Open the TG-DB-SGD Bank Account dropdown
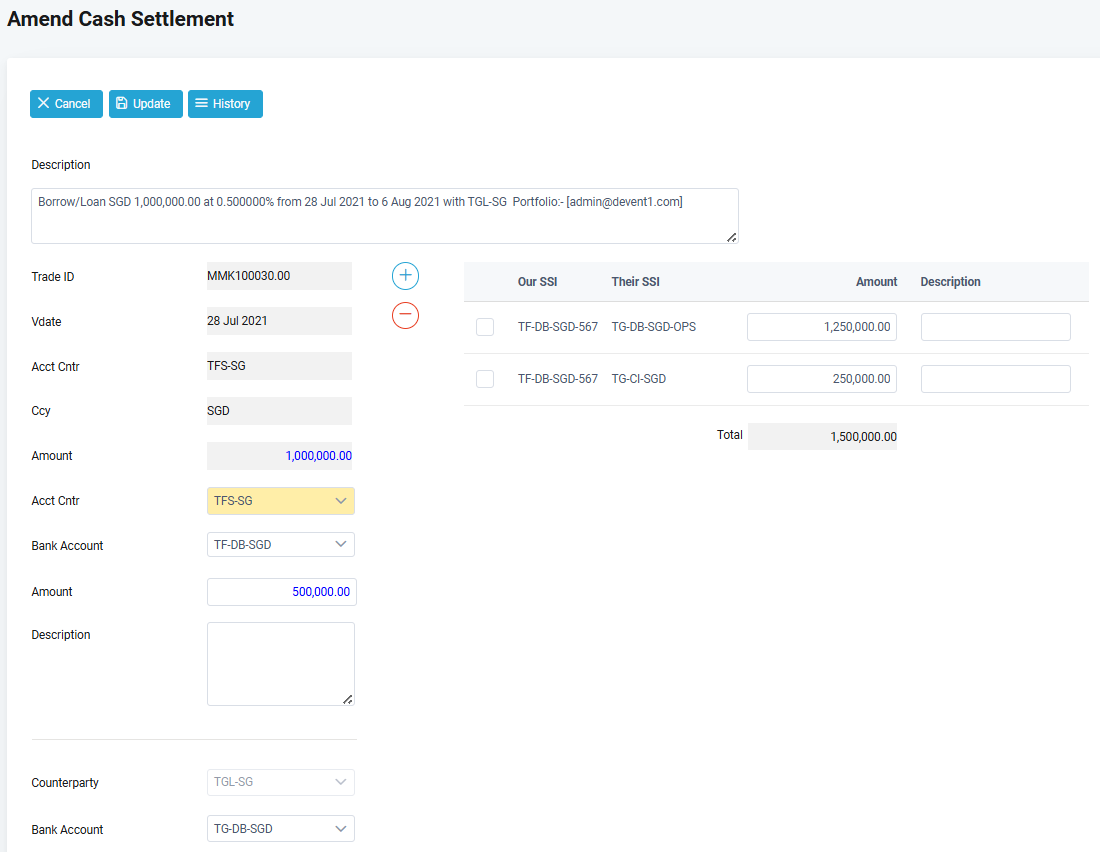The height and width of the screenshot is (852, 1100). [x=281, y=829]
